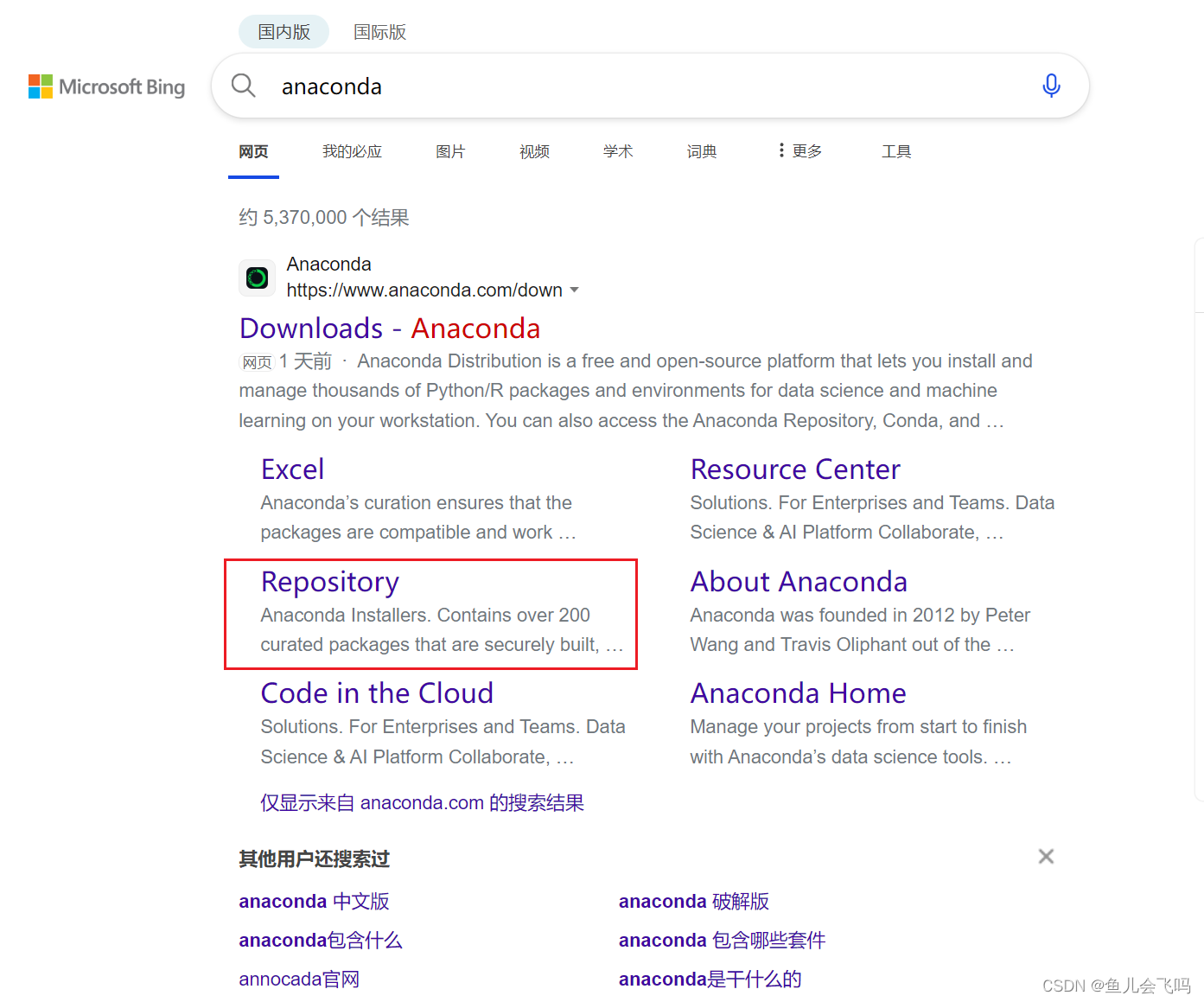Viewport: 1204px width, 1002px height.
Task: Dismiss the related searches panel via X icon
Action: pos(1046,856)
